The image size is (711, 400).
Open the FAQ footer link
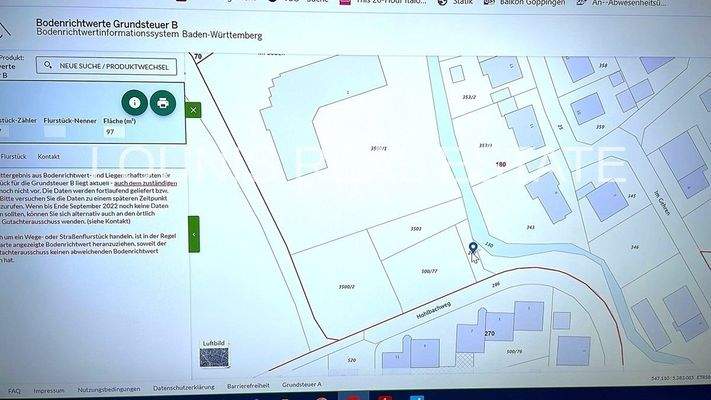coord(14,390)
